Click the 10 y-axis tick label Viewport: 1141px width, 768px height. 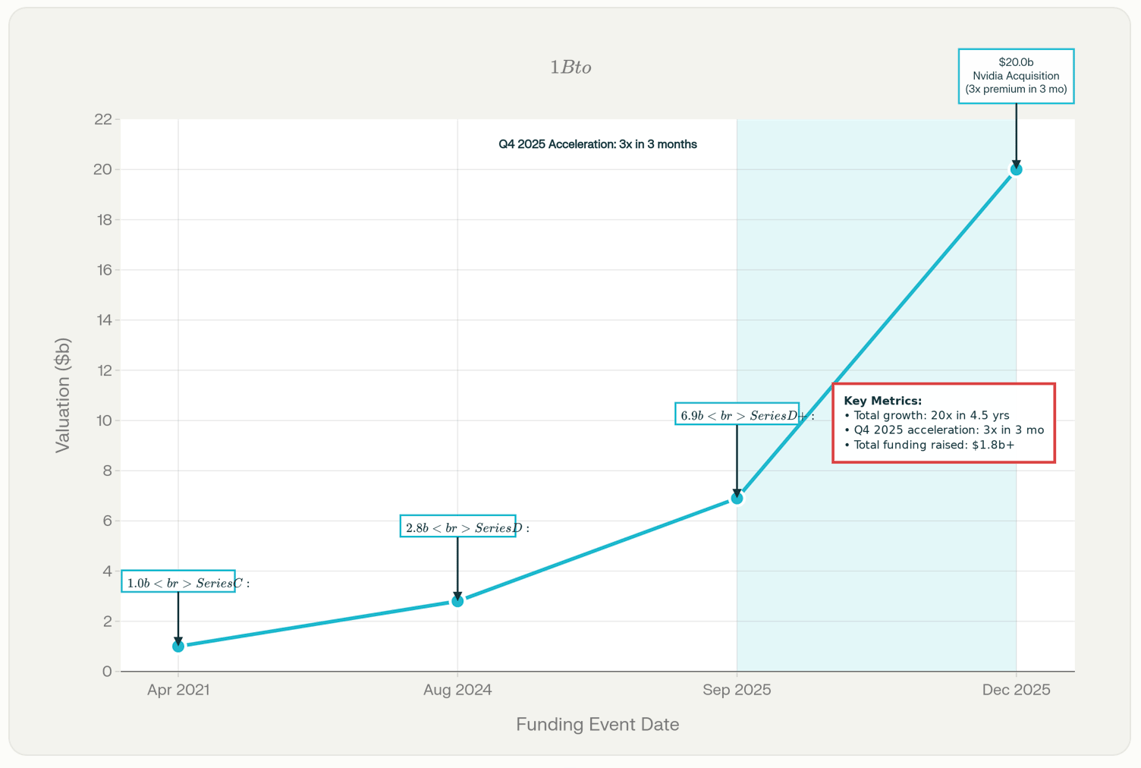coord(103,421)
